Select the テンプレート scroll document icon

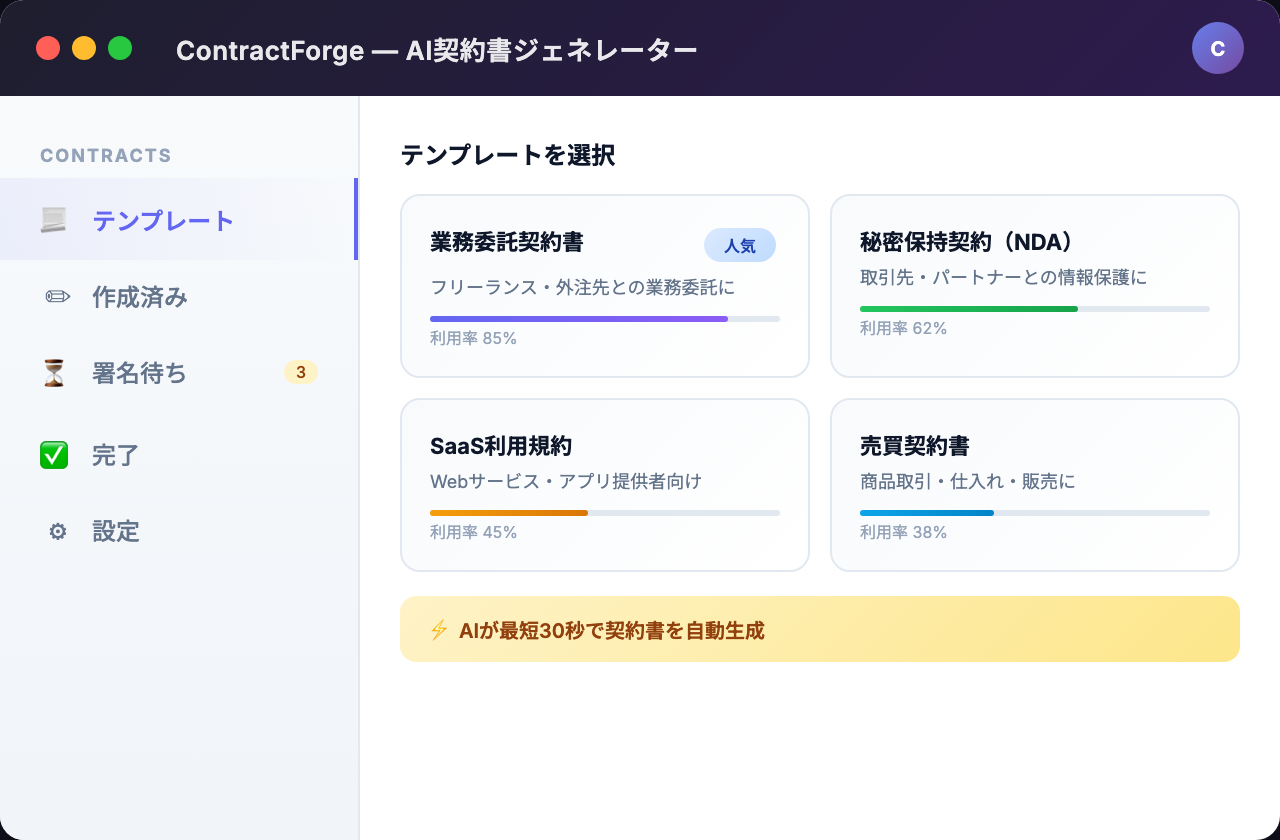56,220
